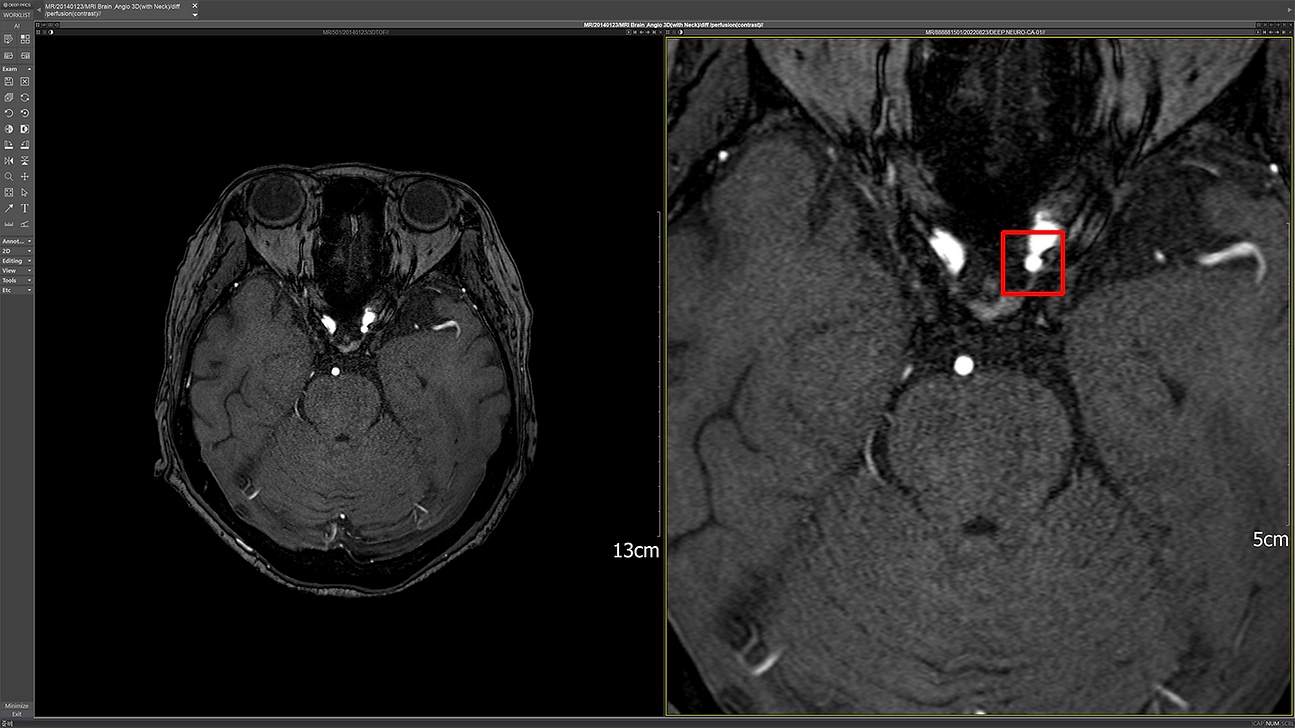Open the tab list dropdown arrow
Image resolution: width=1295 pixels, height=728 pixels.
195,15
